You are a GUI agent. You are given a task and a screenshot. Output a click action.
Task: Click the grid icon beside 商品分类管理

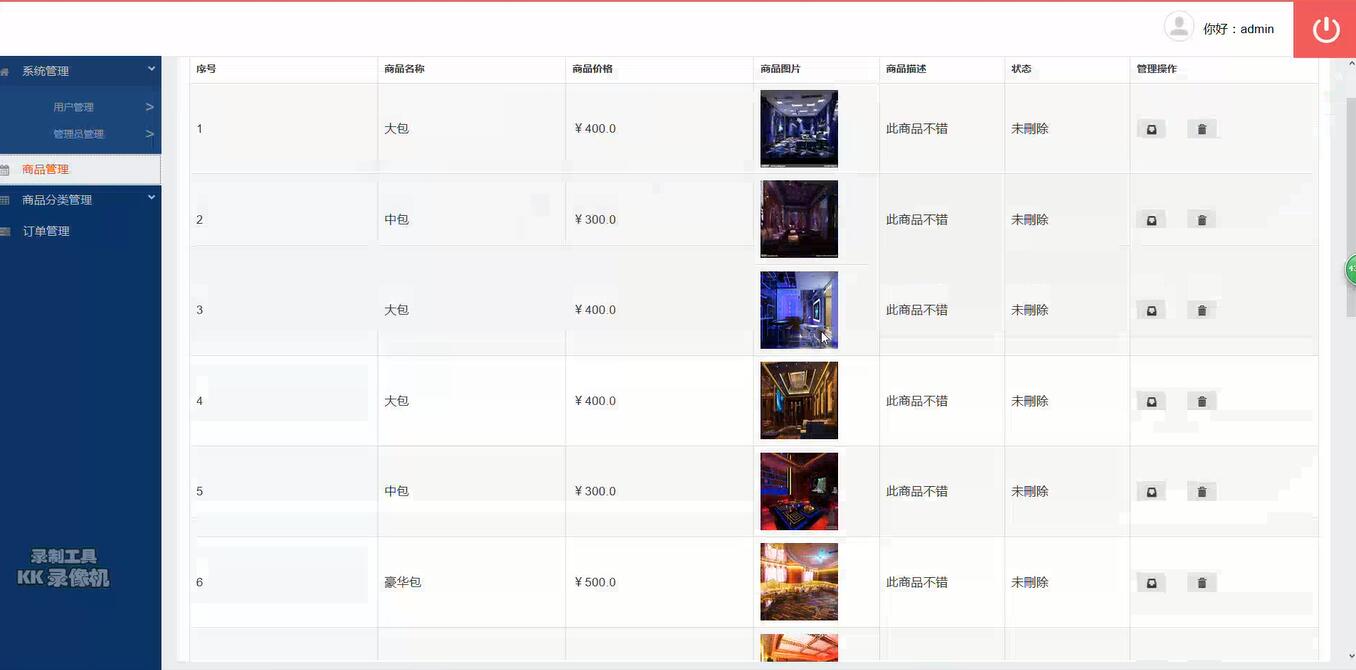click(x=4, y=200)
